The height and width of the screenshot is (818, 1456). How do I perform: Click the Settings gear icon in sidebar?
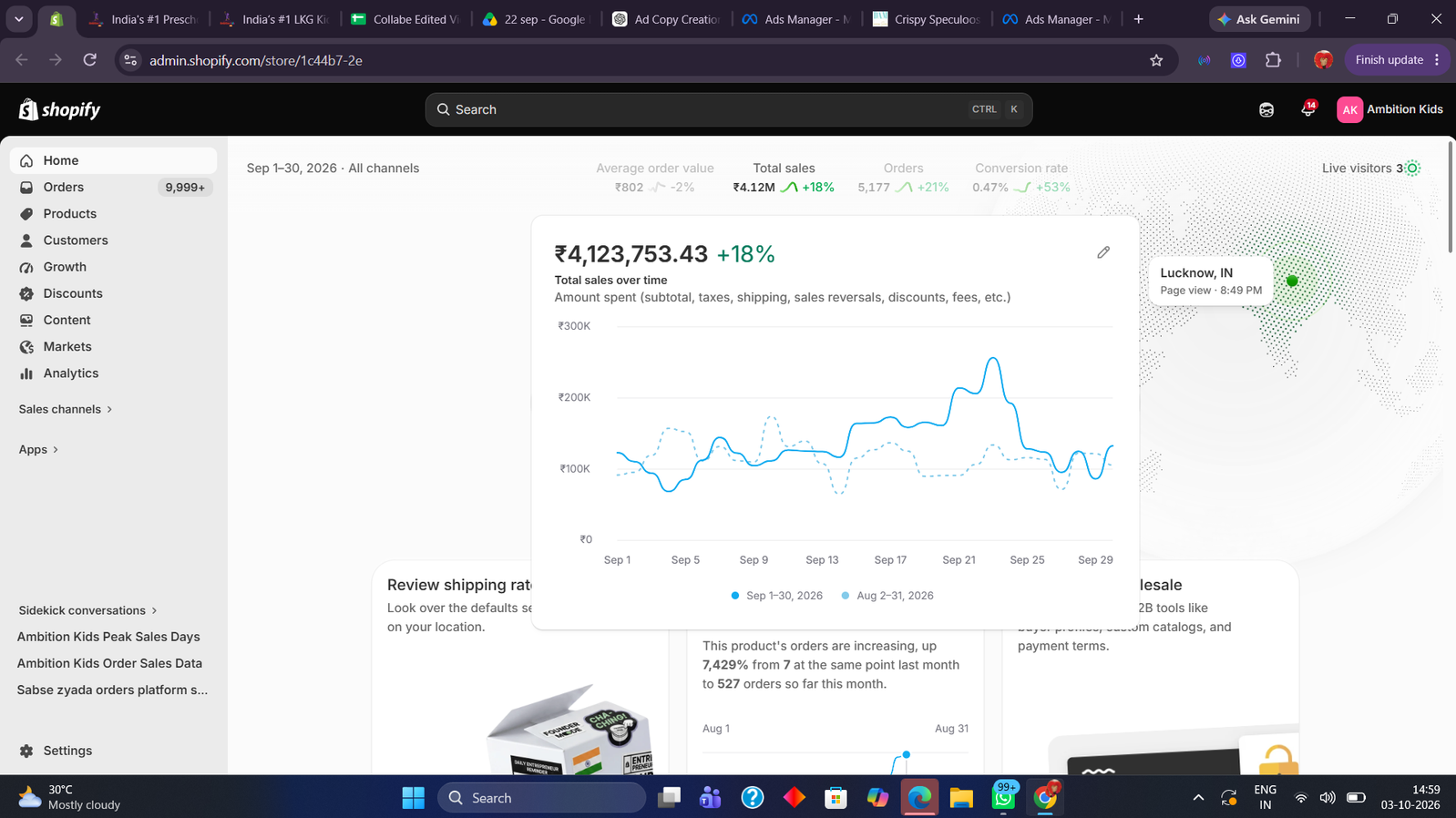click(x=26, y=751)
